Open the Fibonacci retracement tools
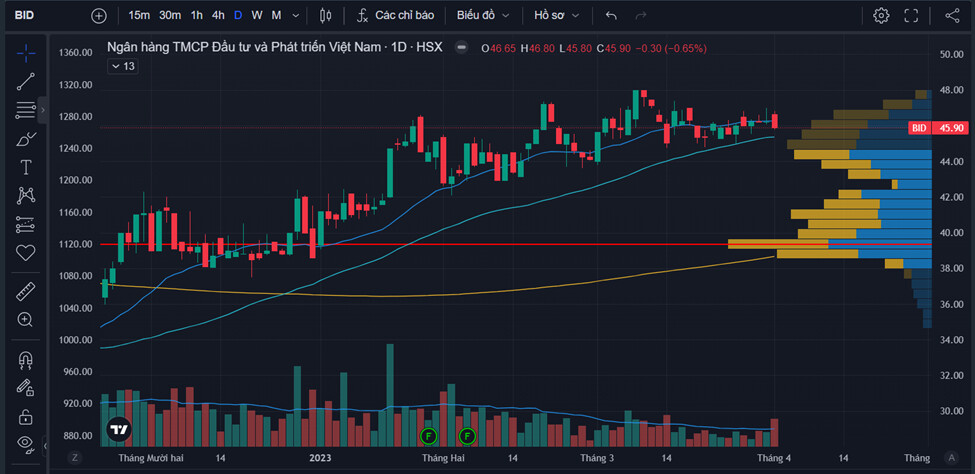This screenshot has width=975, height=474. pyautogui.click(x=26, y=110)
